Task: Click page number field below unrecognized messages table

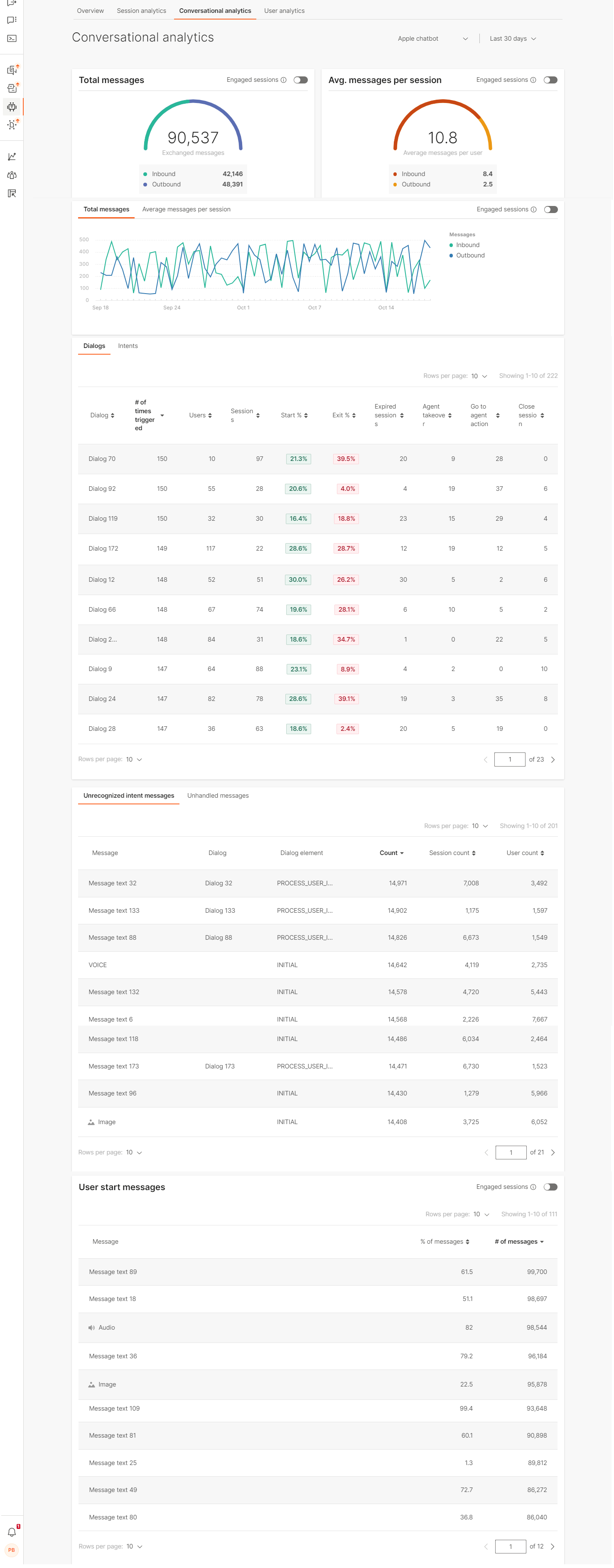Action: pyautogui.click(x=511, y=1153)
